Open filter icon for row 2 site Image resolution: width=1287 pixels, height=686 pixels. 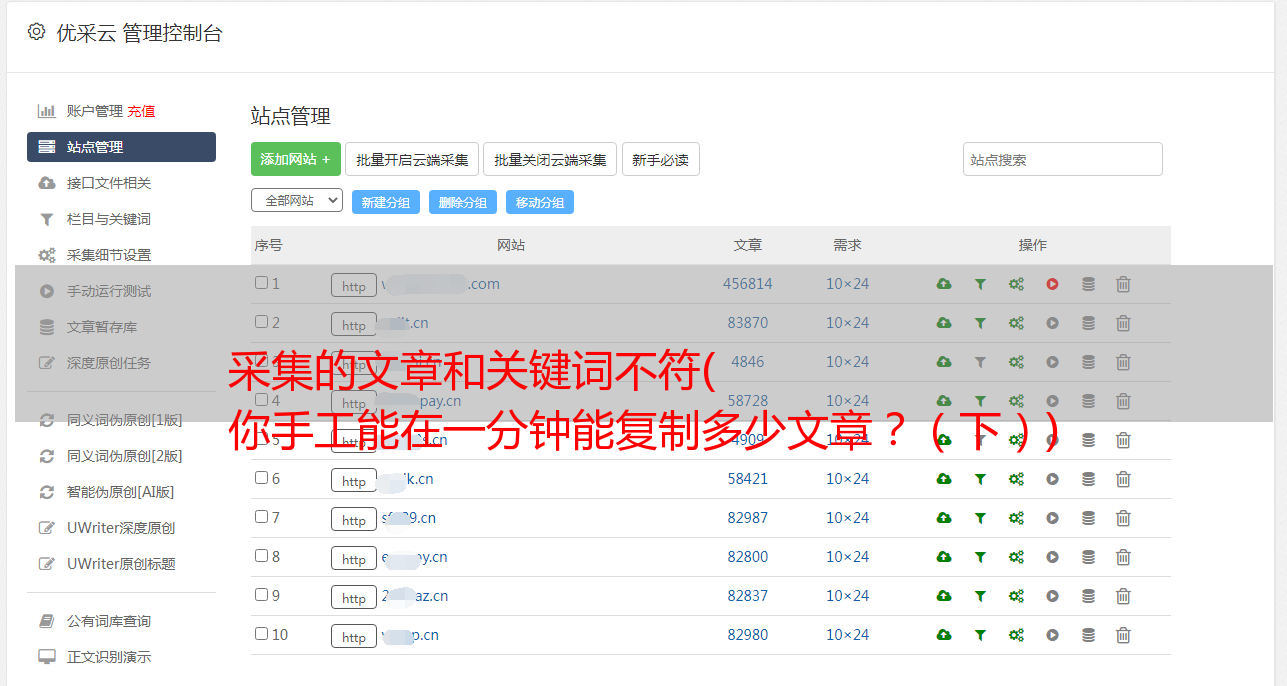[x=980, y=323]
